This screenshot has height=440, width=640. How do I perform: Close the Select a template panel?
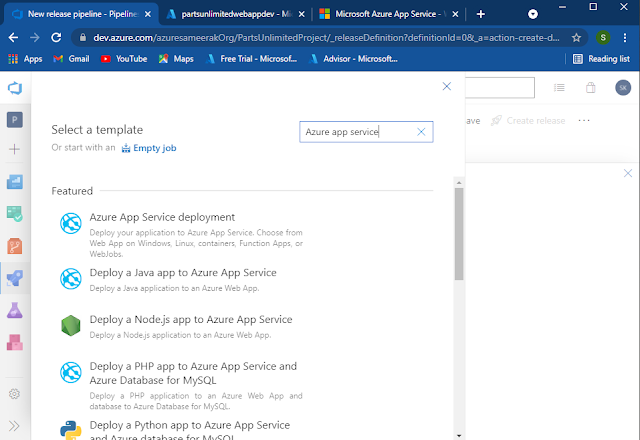pyautogui.click(x=447, y=86)
